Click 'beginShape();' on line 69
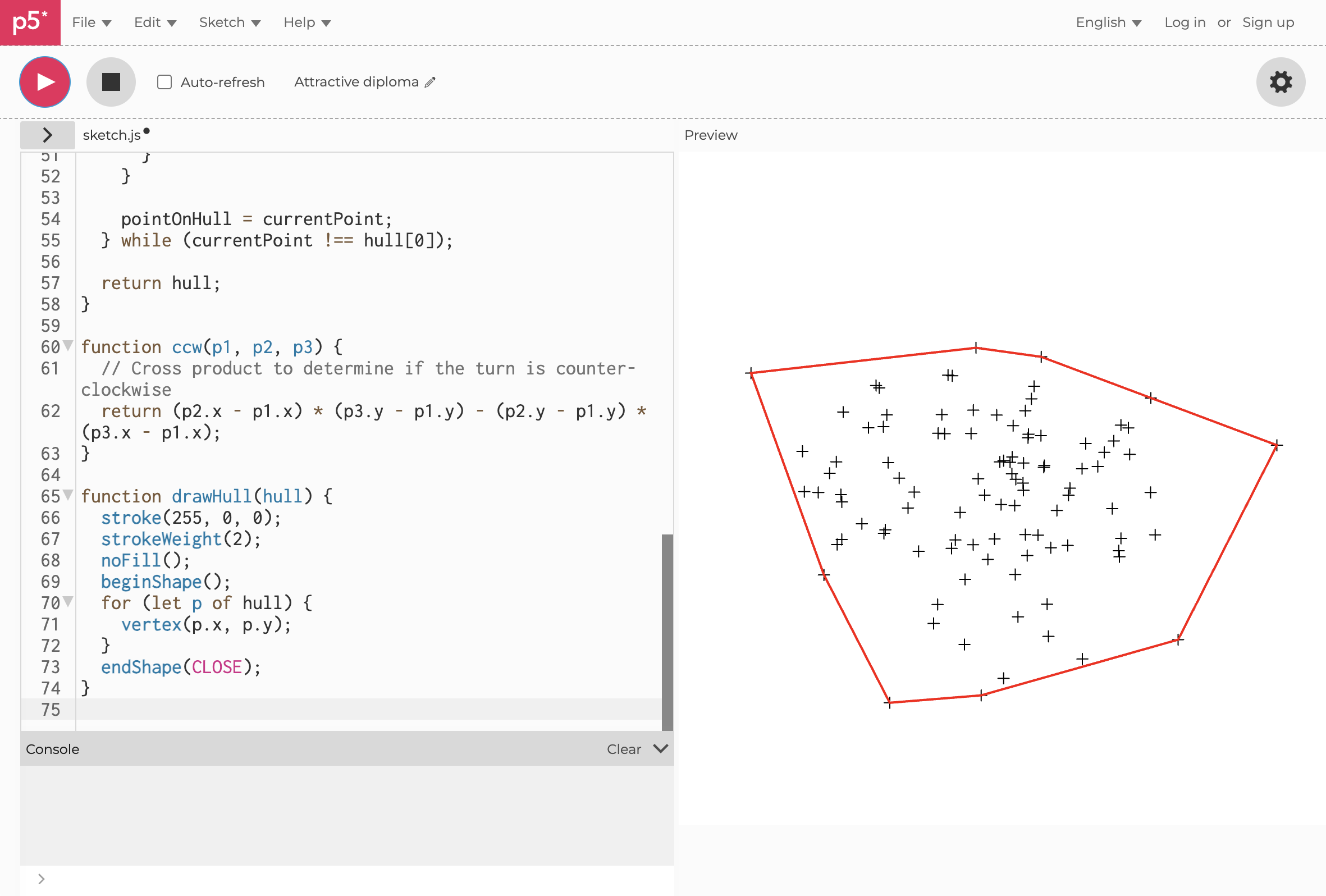 point(166,582)
